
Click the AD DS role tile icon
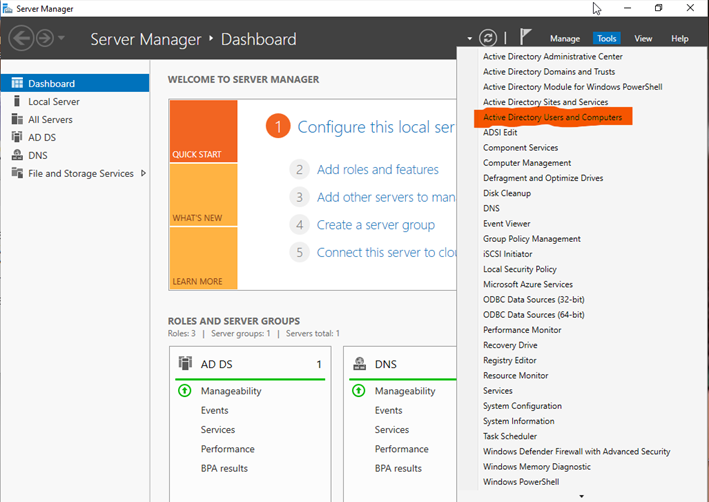click(185, 363)
